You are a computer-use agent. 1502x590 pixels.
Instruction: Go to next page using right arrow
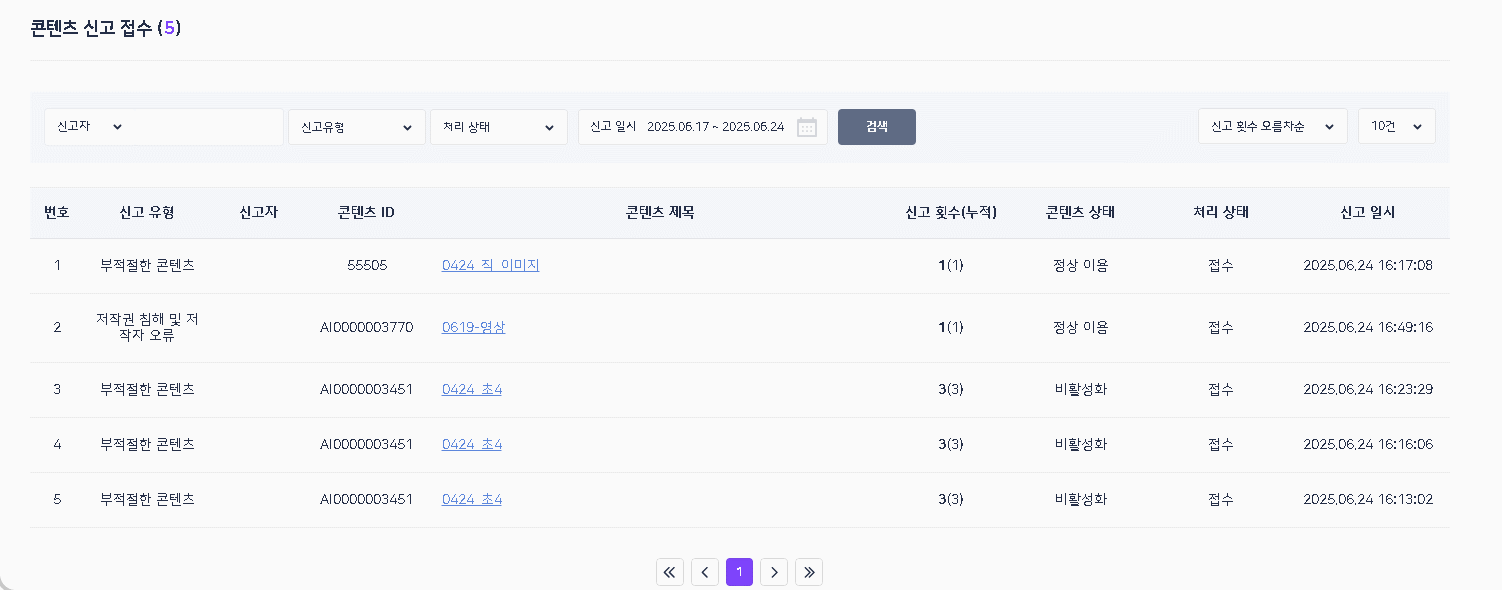pos(773,572)
